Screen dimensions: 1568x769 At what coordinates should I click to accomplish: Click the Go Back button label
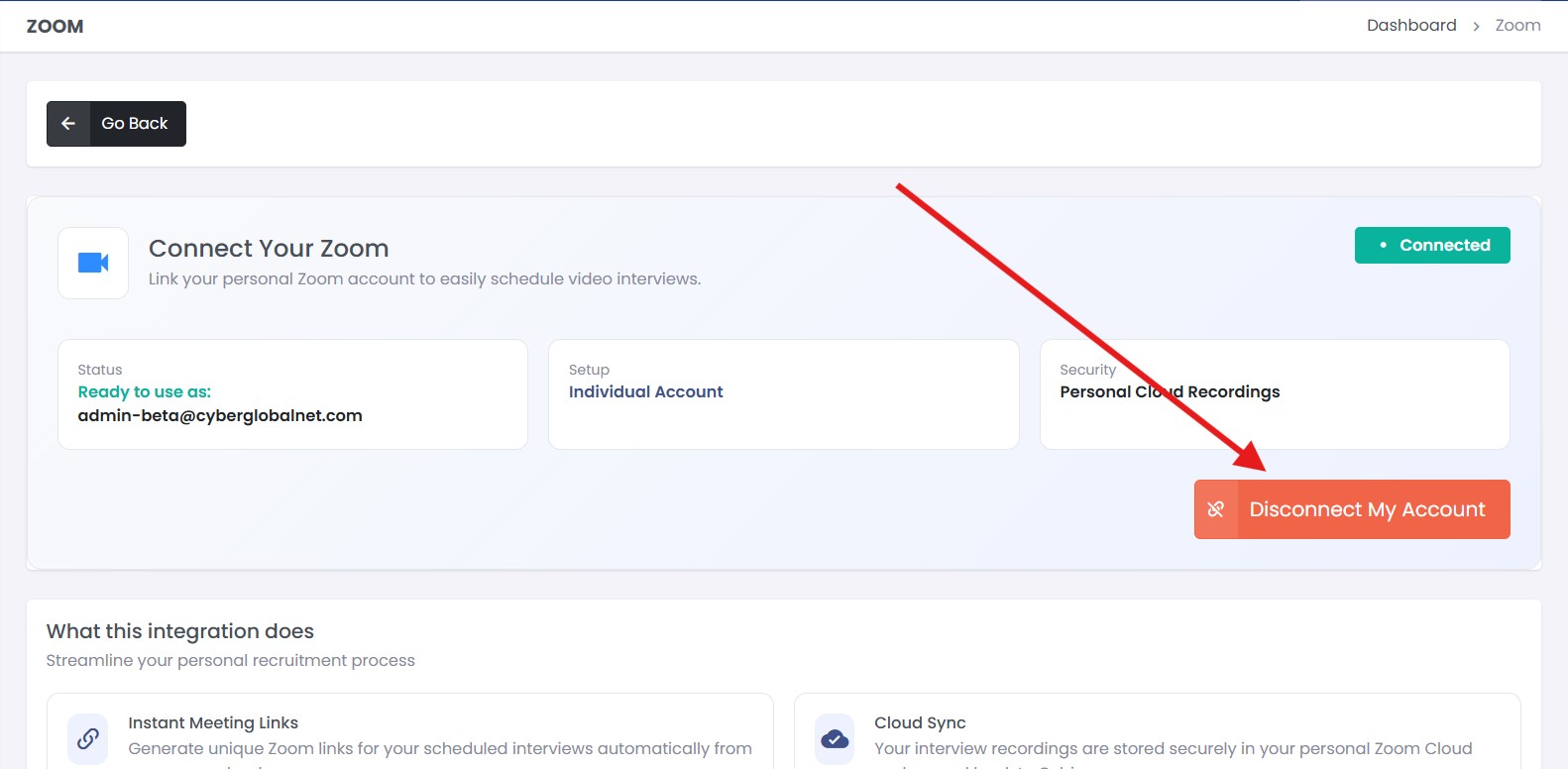tap(135, 124)
